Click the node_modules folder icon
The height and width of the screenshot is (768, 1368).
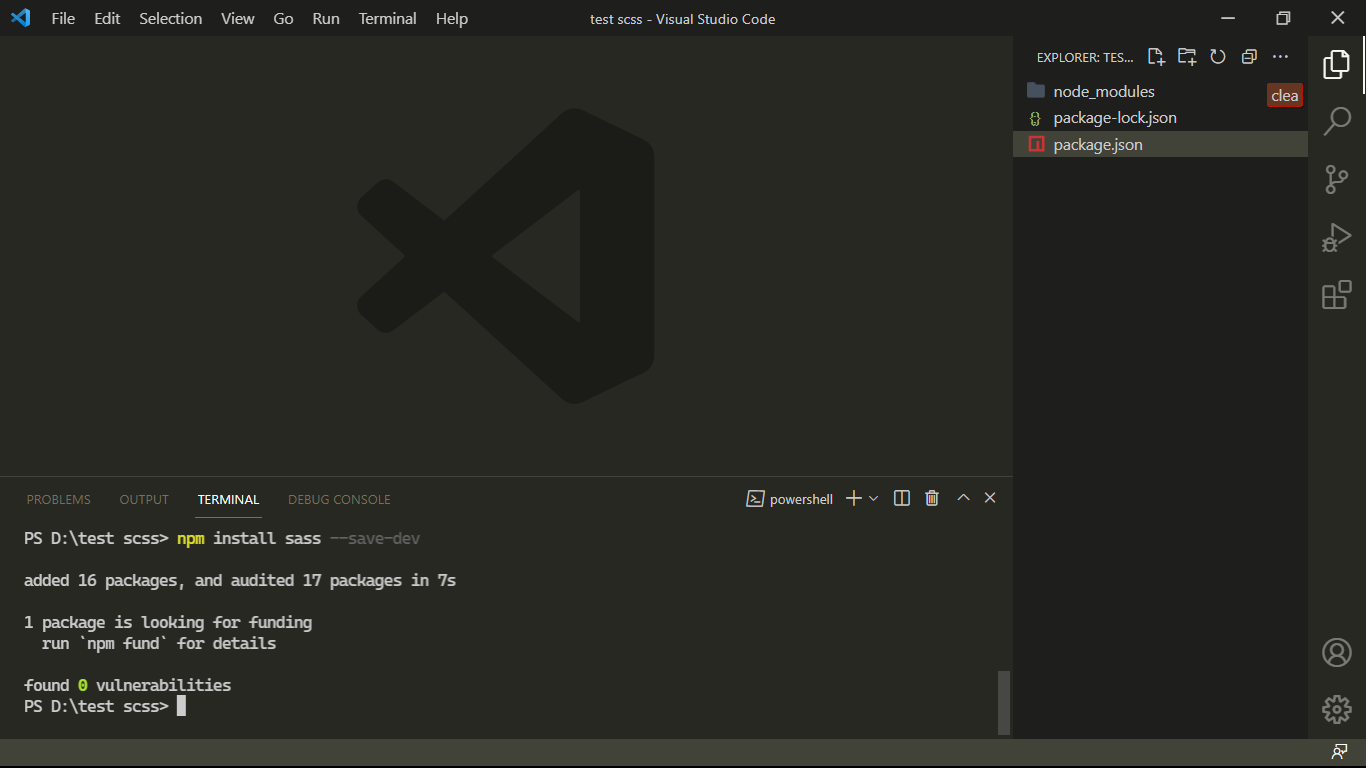coord(1036,91)
